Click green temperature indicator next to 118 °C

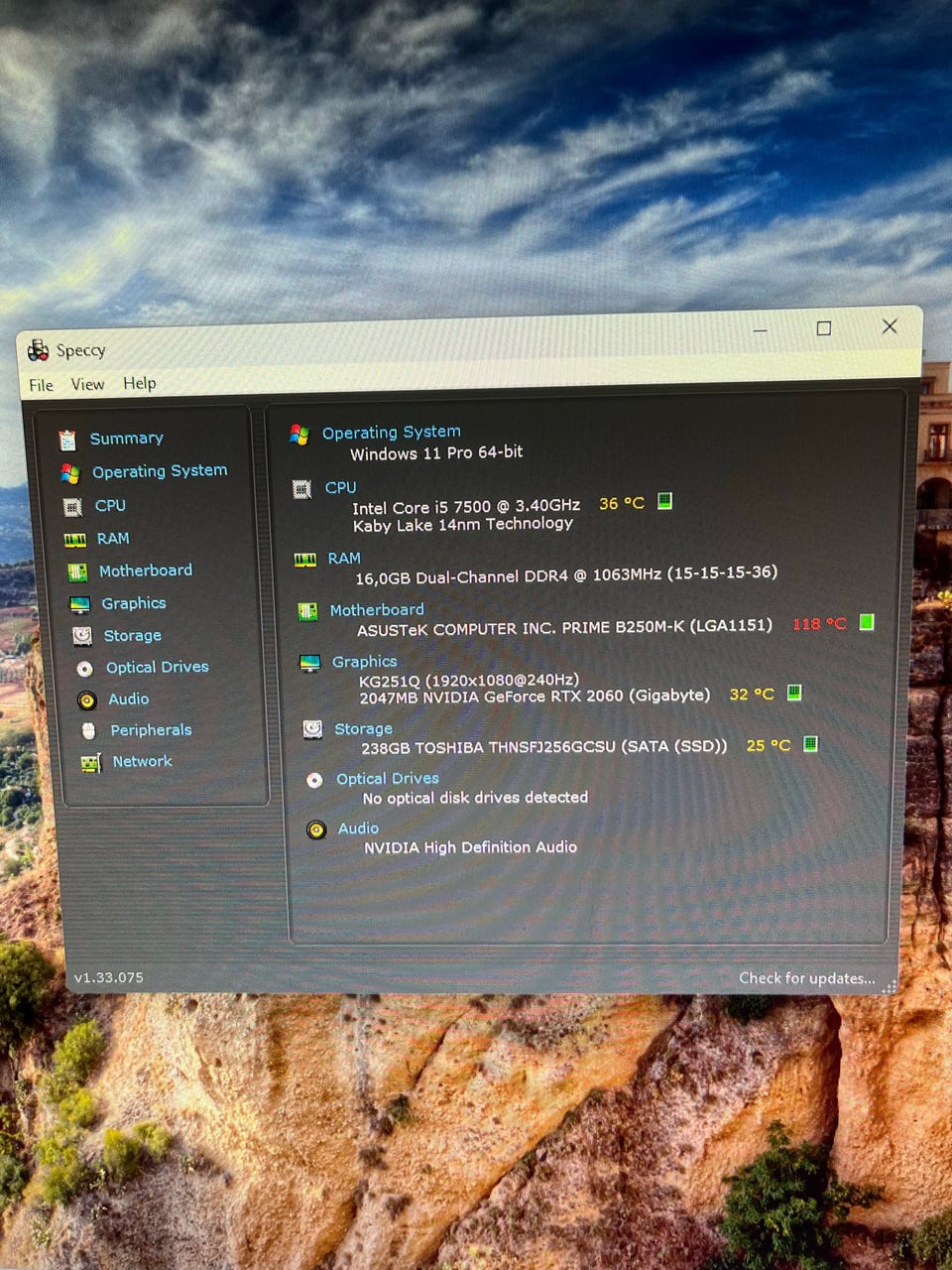tap(867, 622)
